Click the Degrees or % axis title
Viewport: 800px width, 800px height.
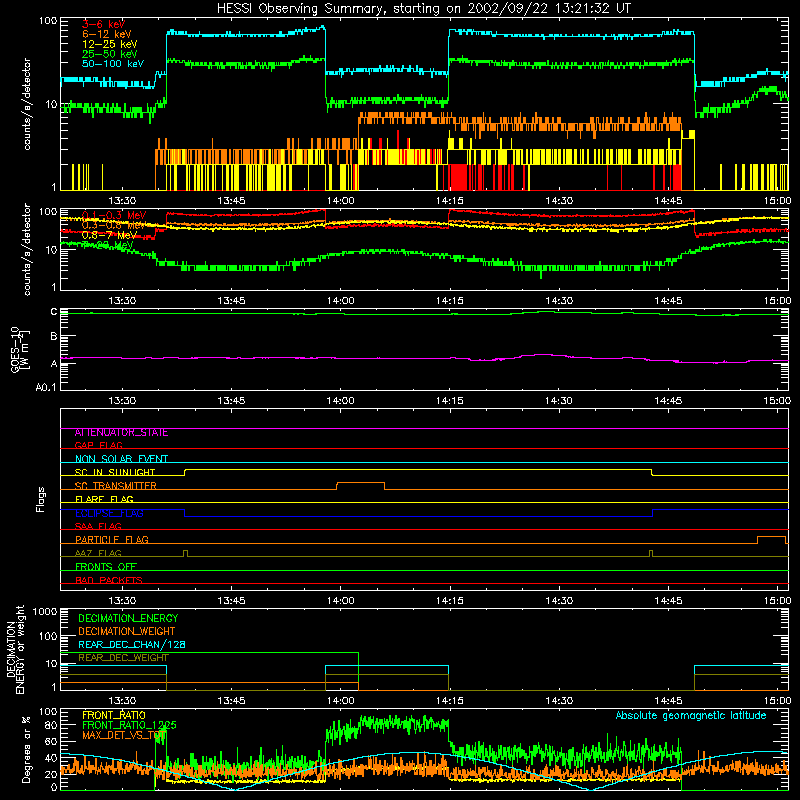click(26, 749)
